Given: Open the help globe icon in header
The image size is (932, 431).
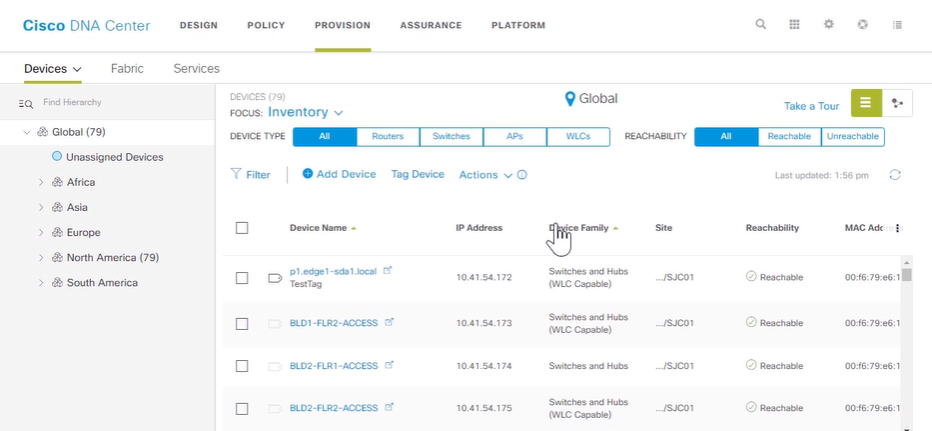Looking at the screenshot, I should click(x=863, y=24).
